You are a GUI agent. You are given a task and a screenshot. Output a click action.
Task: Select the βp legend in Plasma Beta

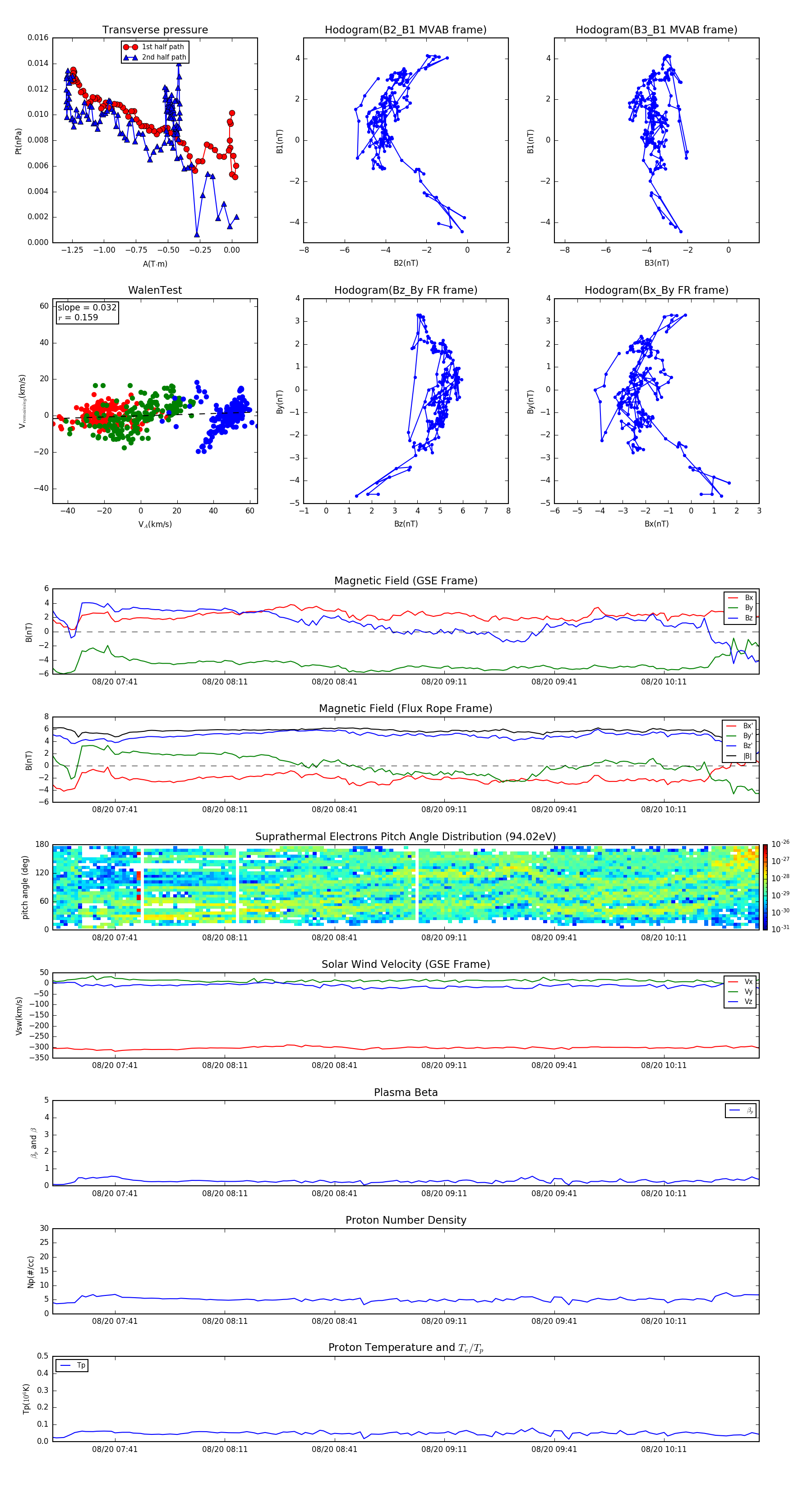[741, 1110]
